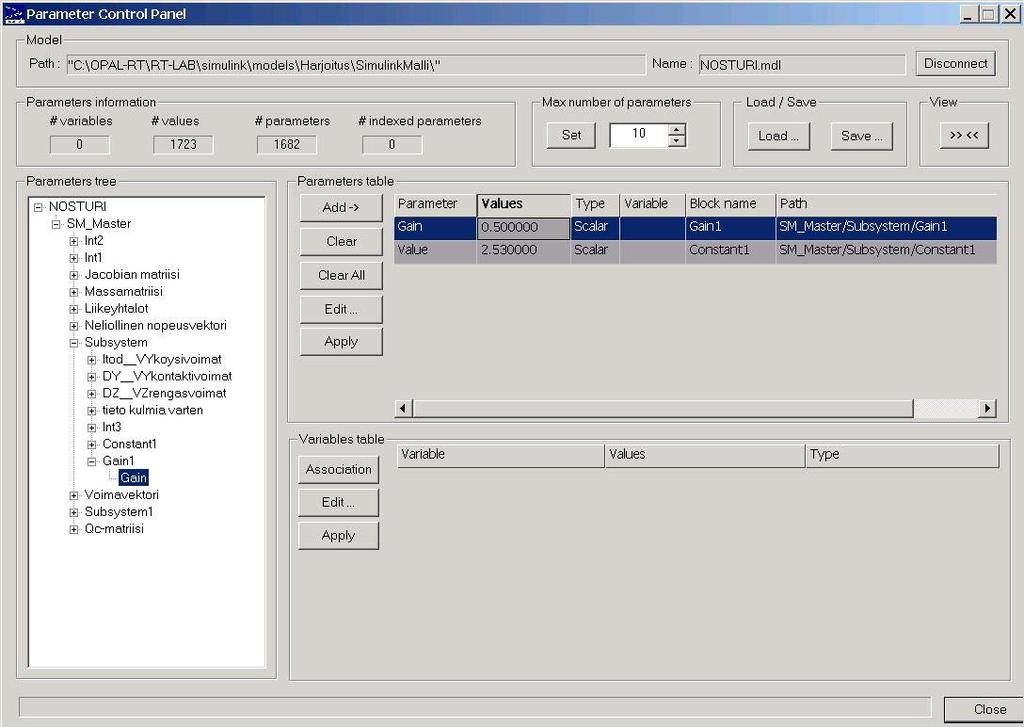Collapse the NOSTURI root node

tap(39, 207)
